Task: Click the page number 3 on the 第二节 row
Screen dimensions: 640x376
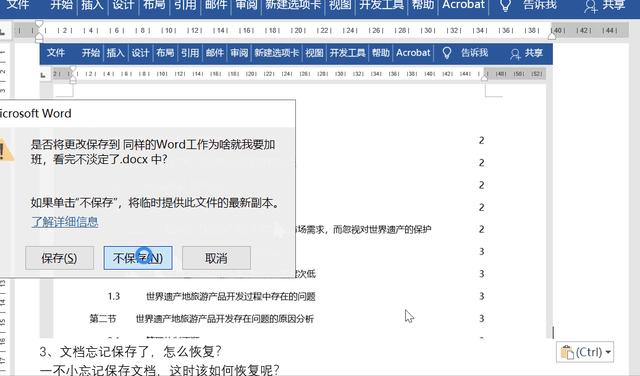Action: [482, 318]
